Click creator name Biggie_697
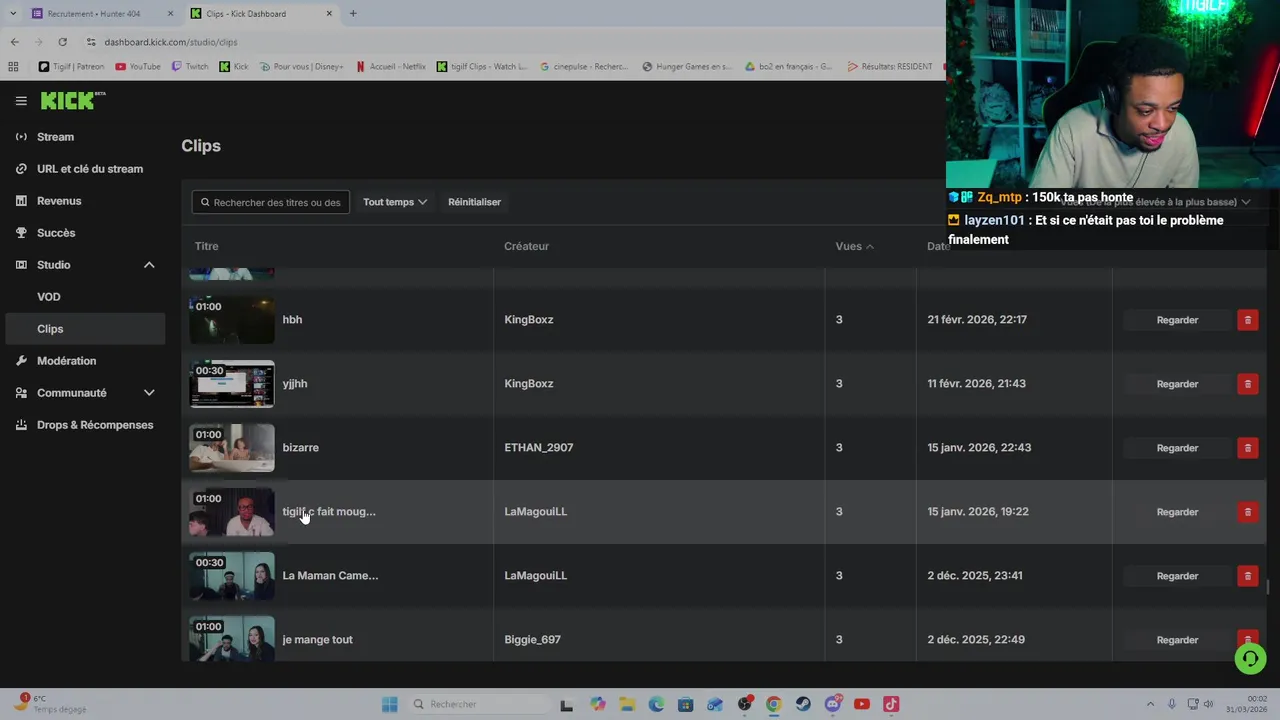 click(532, 639)
